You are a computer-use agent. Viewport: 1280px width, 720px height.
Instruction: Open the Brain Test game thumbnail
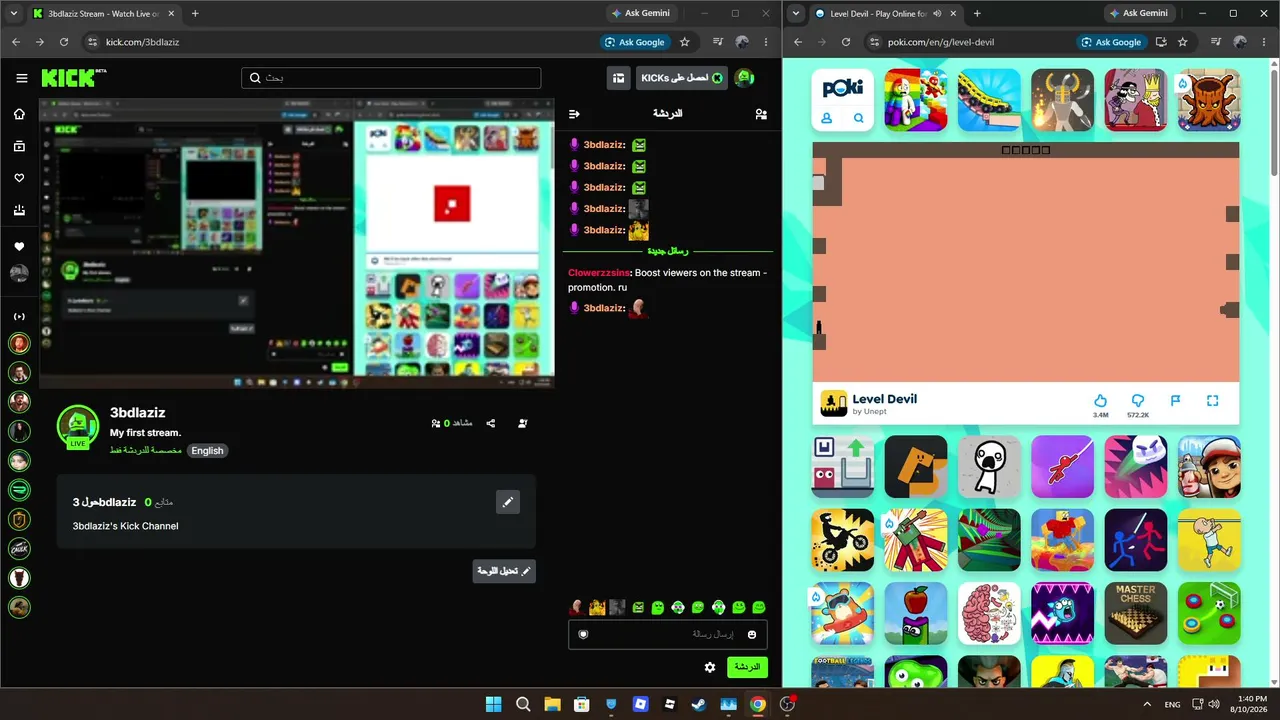tap(989, 613)
